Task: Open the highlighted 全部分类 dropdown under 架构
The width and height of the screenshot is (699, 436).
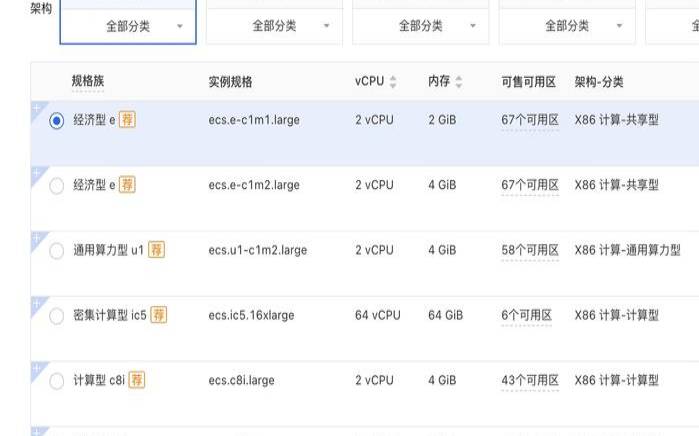Action: pyautogui.click(x=128, y=26)
